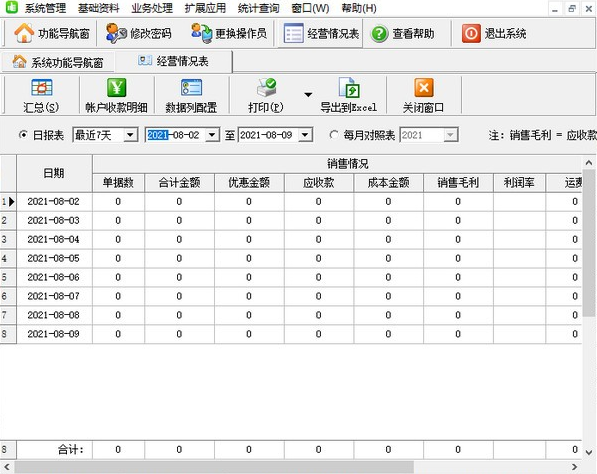
Task: Click the 销售情况 group header
Action: [337, 164]
